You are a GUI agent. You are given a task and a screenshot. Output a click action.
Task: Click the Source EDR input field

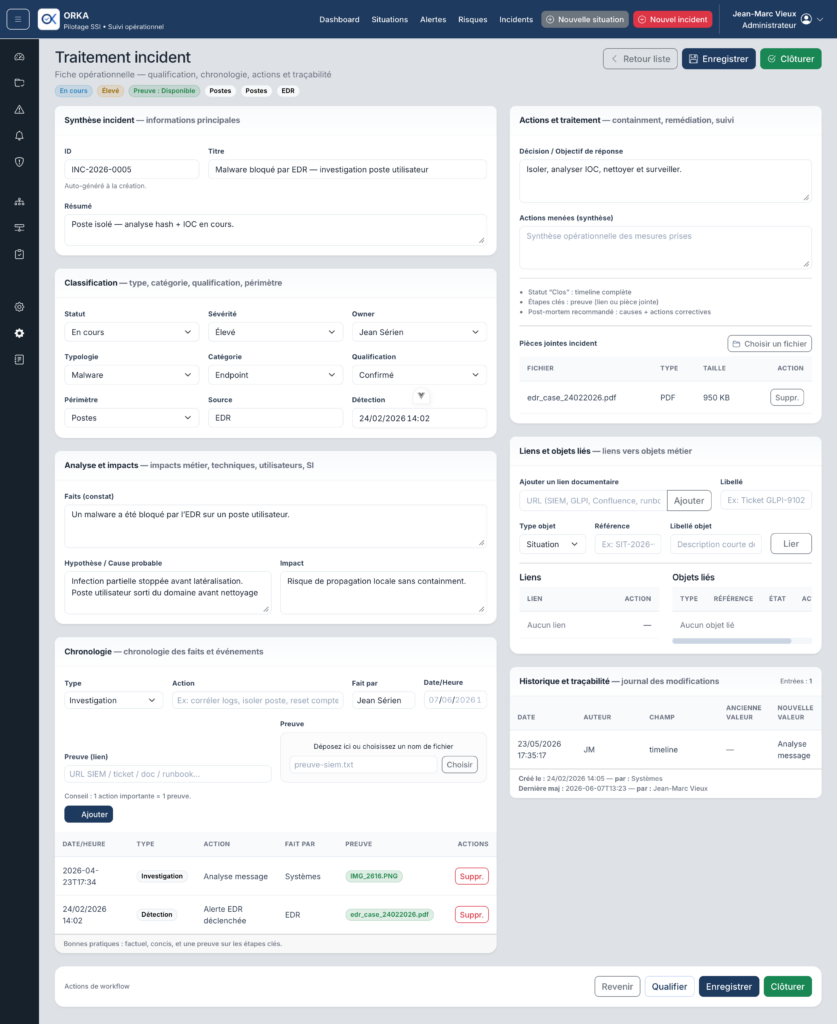(x=275, y=418)
